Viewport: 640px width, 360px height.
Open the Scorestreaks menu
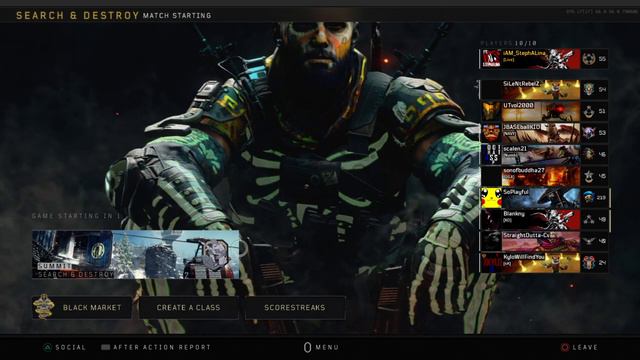click(x=295, y=307)
